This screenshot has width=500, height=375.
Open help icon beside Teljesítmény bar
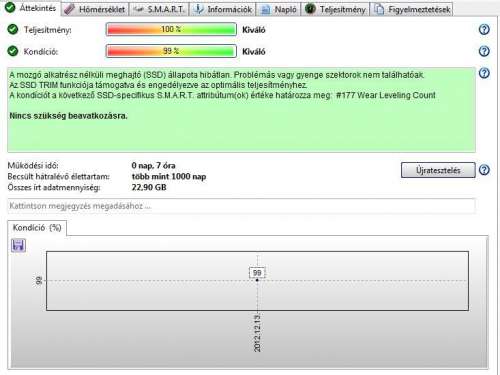(x=484, y=30)
